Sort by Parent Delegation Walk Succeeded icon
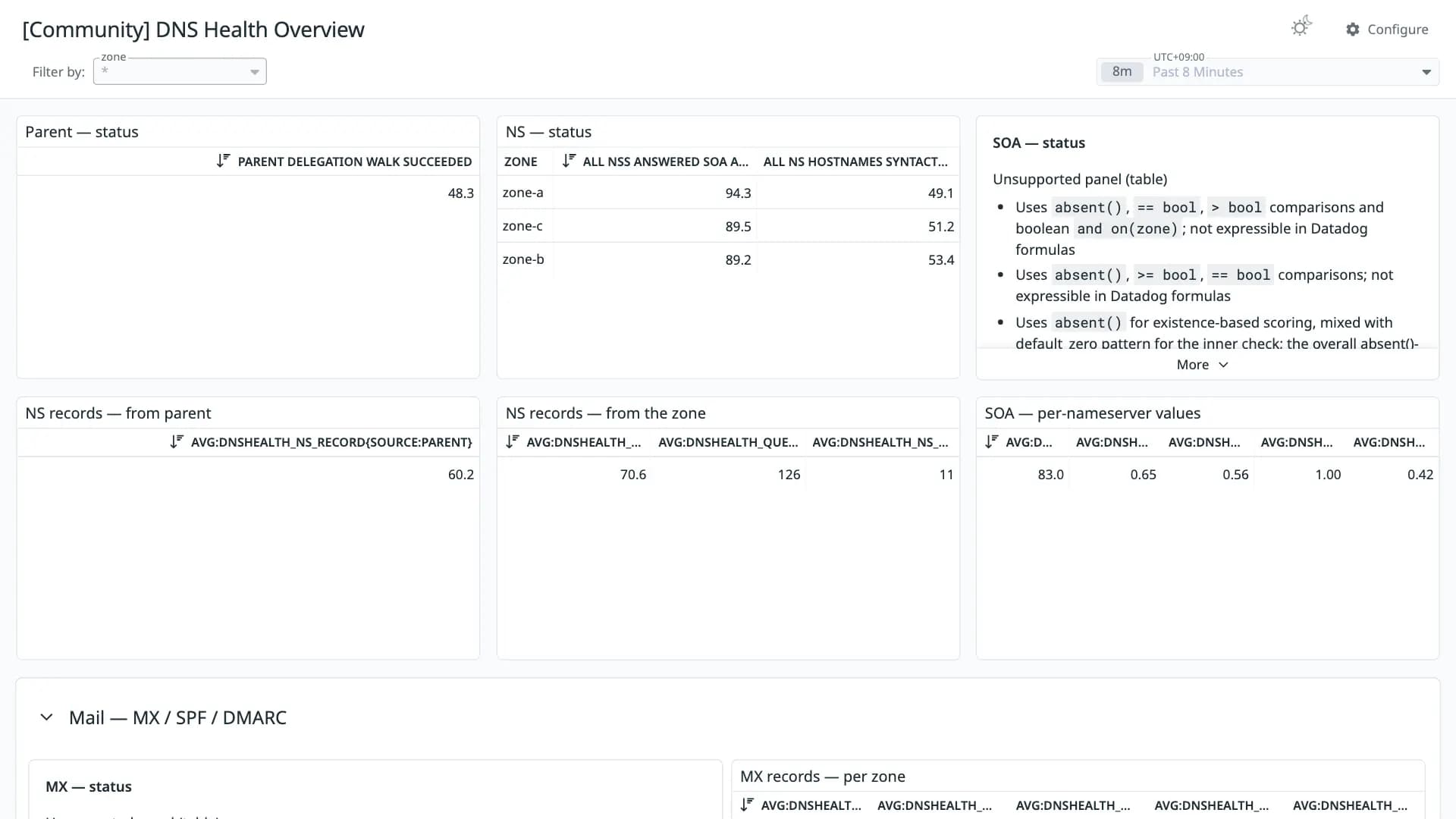The height and width of the screenshot is (819, 1456). [223, 161]
